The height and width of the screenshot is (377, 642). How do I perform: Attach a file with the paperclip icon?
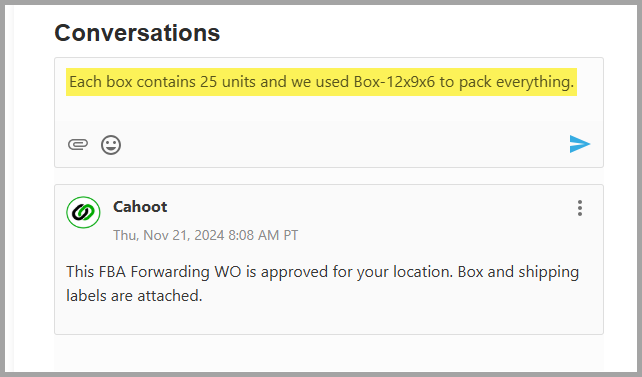tap(78, 144)
